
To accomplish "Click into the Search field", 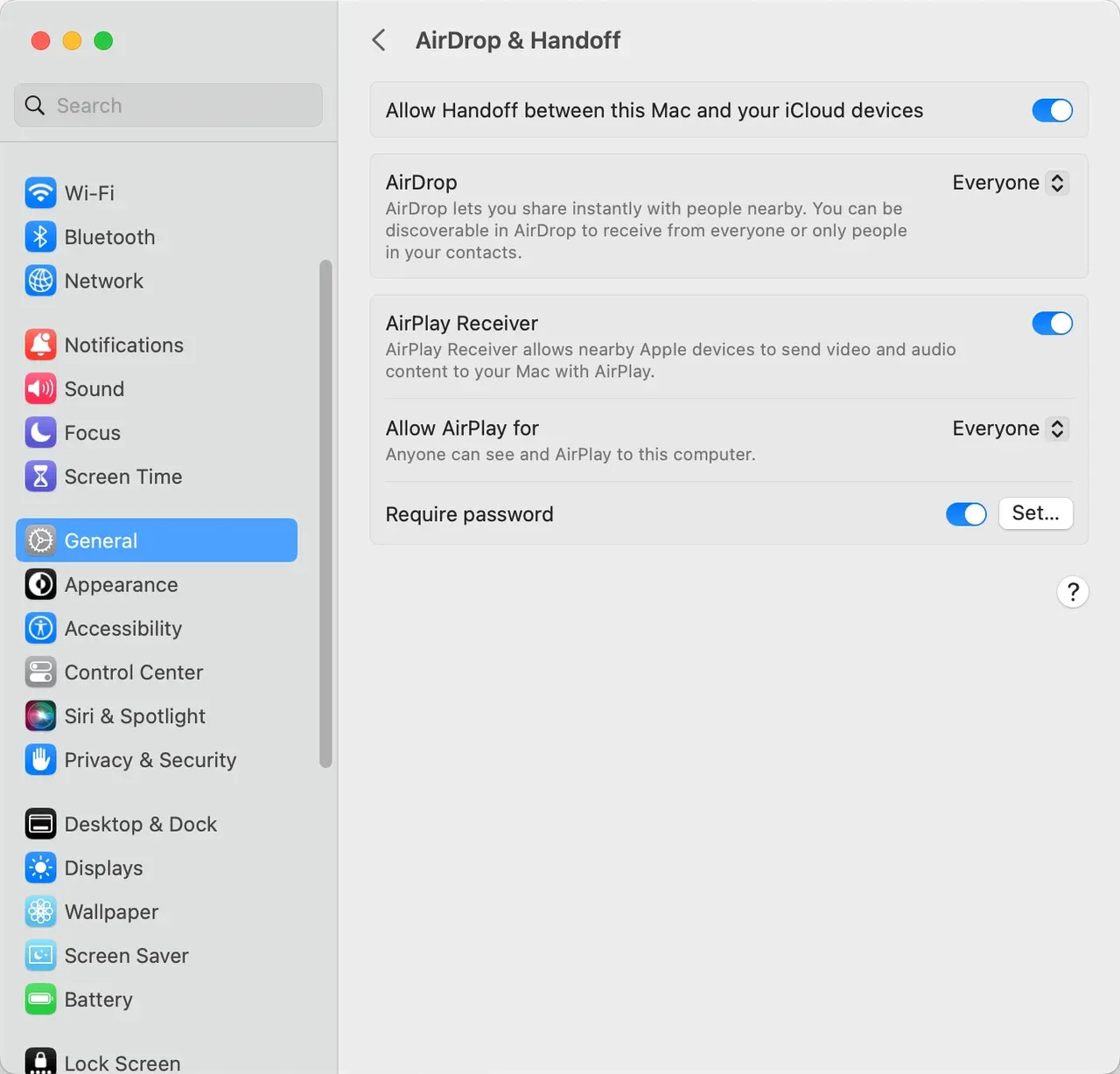I will (x=168, y=105).
